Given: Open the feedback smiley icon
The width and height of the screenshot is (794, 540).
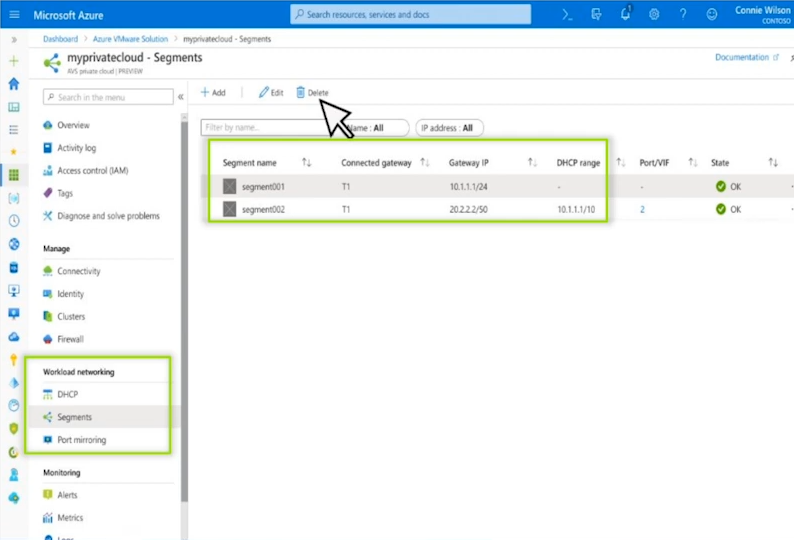Looking at the screenshot, I should tap(711, 15).
